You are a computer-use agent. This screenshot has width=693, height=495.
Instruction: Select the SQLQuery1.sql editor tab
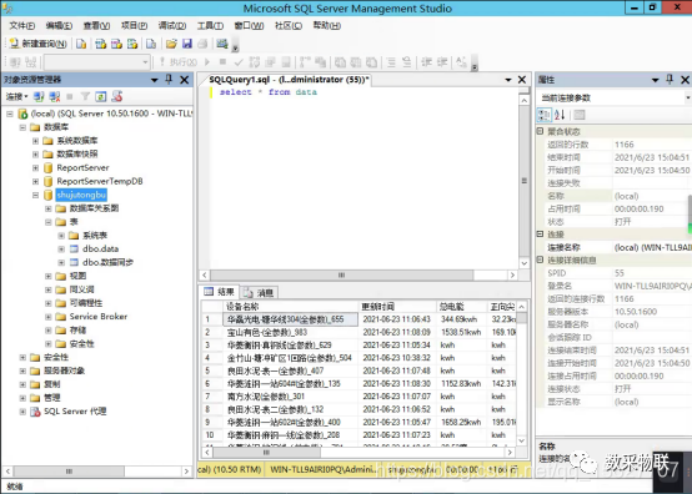(x=289, y=80)
